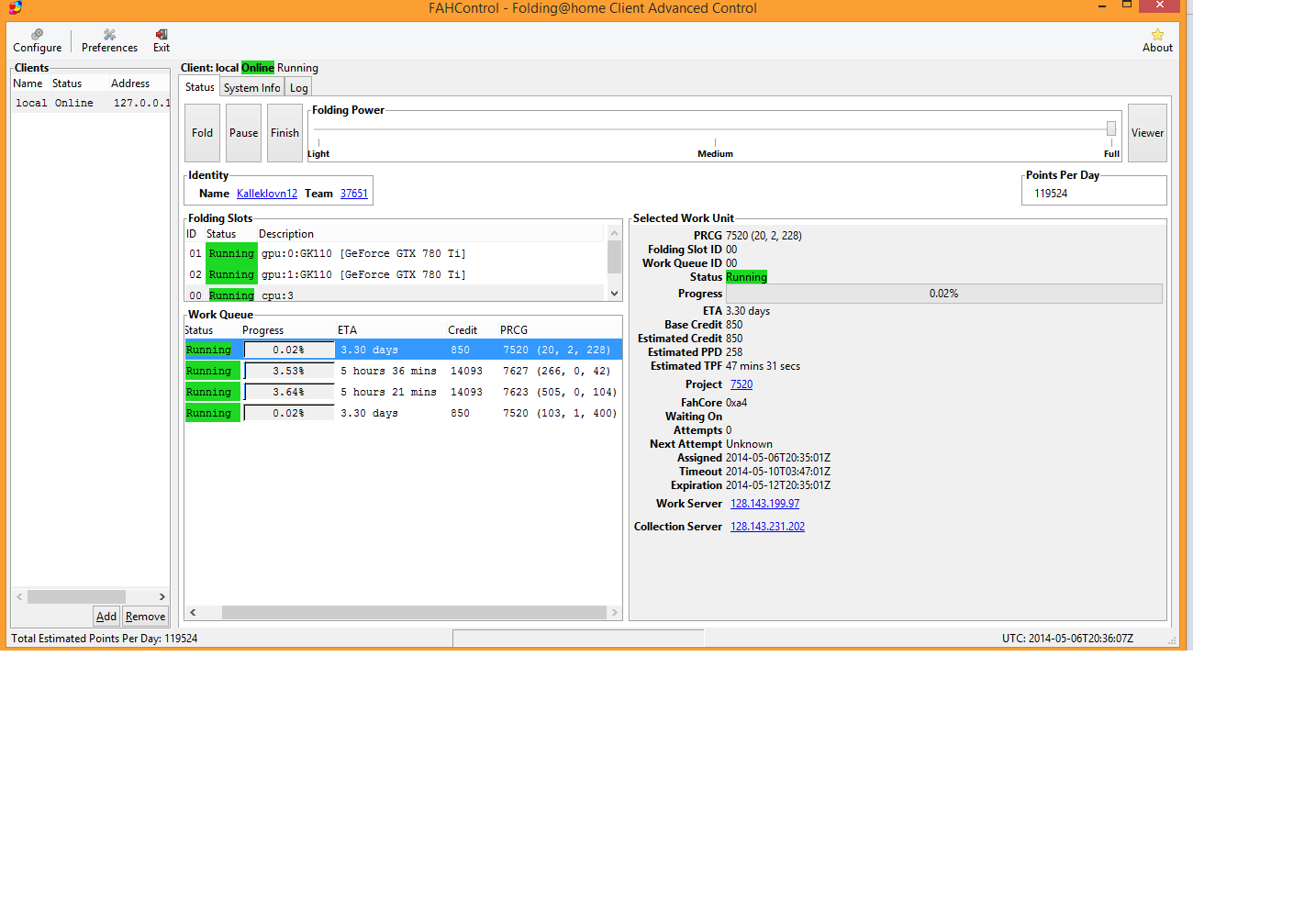Viewport: 1316px width, 901px height.
Task: Click the Work Queue Progress column header
Action: point(262,330)
